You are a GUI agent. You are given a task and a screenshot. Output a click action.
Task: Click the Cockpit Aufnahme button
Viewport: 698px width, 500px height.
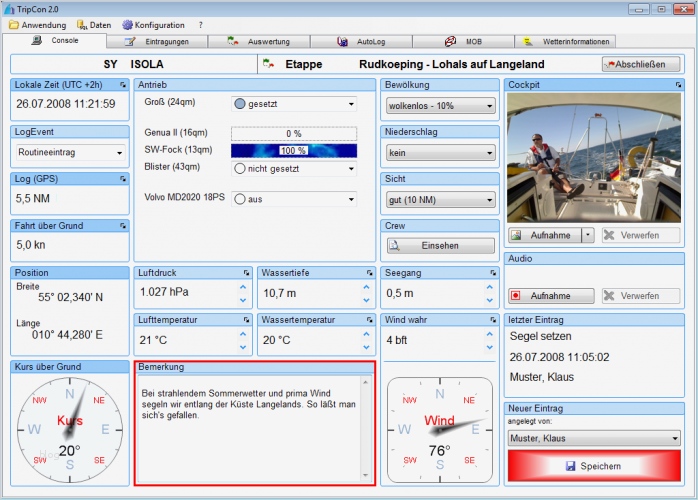click(x=545, y=235)
